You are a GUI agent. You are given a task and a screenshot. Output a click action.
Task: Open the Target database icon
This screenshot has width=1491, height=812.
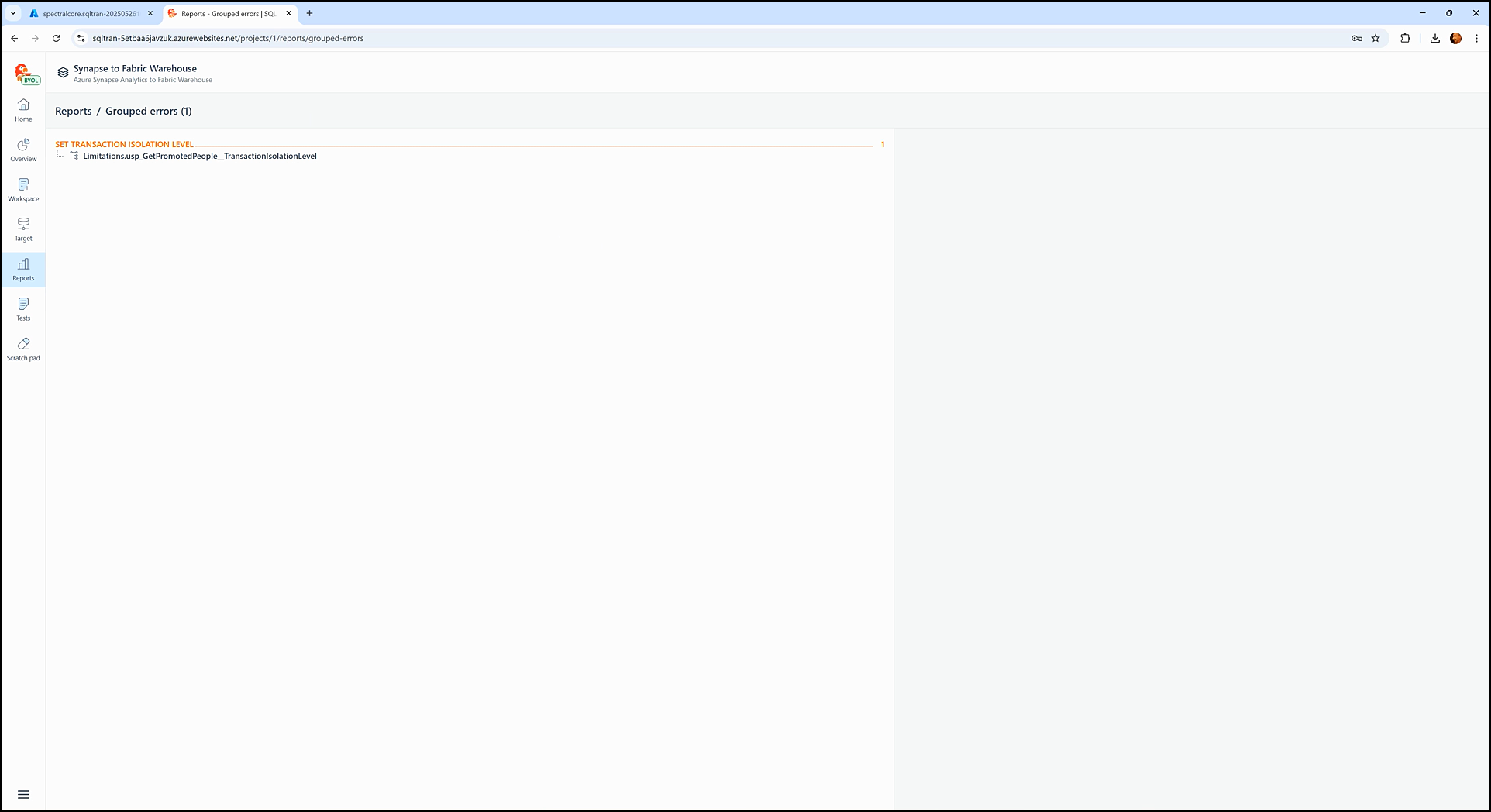coord(23,229)
